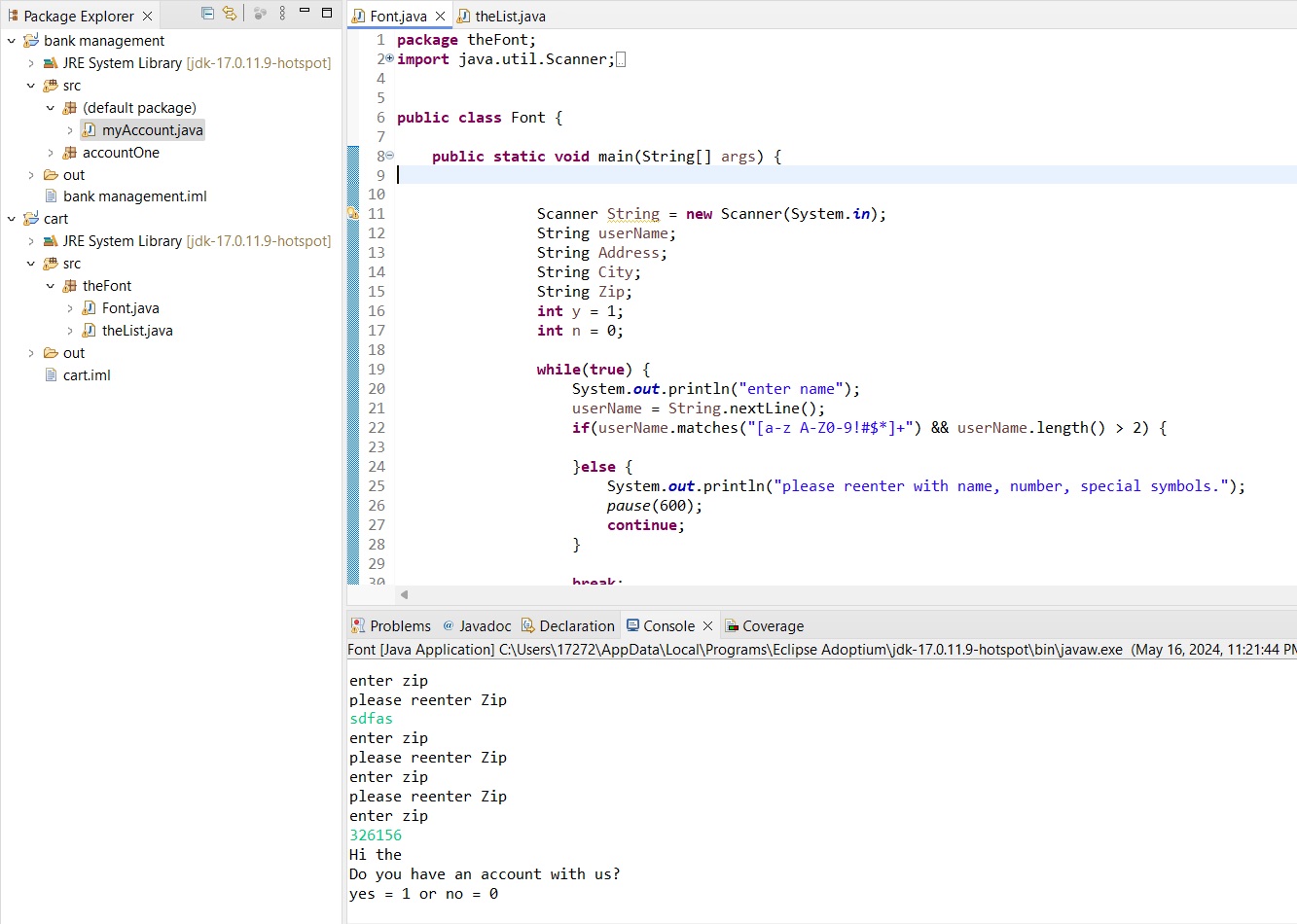This screenshot has height=924, width=1297.
Task: Collapse the bank management project
Action: (12, 41)
